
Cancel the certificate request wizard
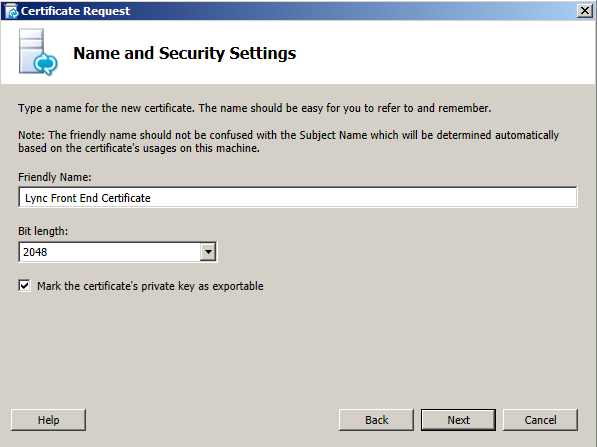tap(540, 420)
